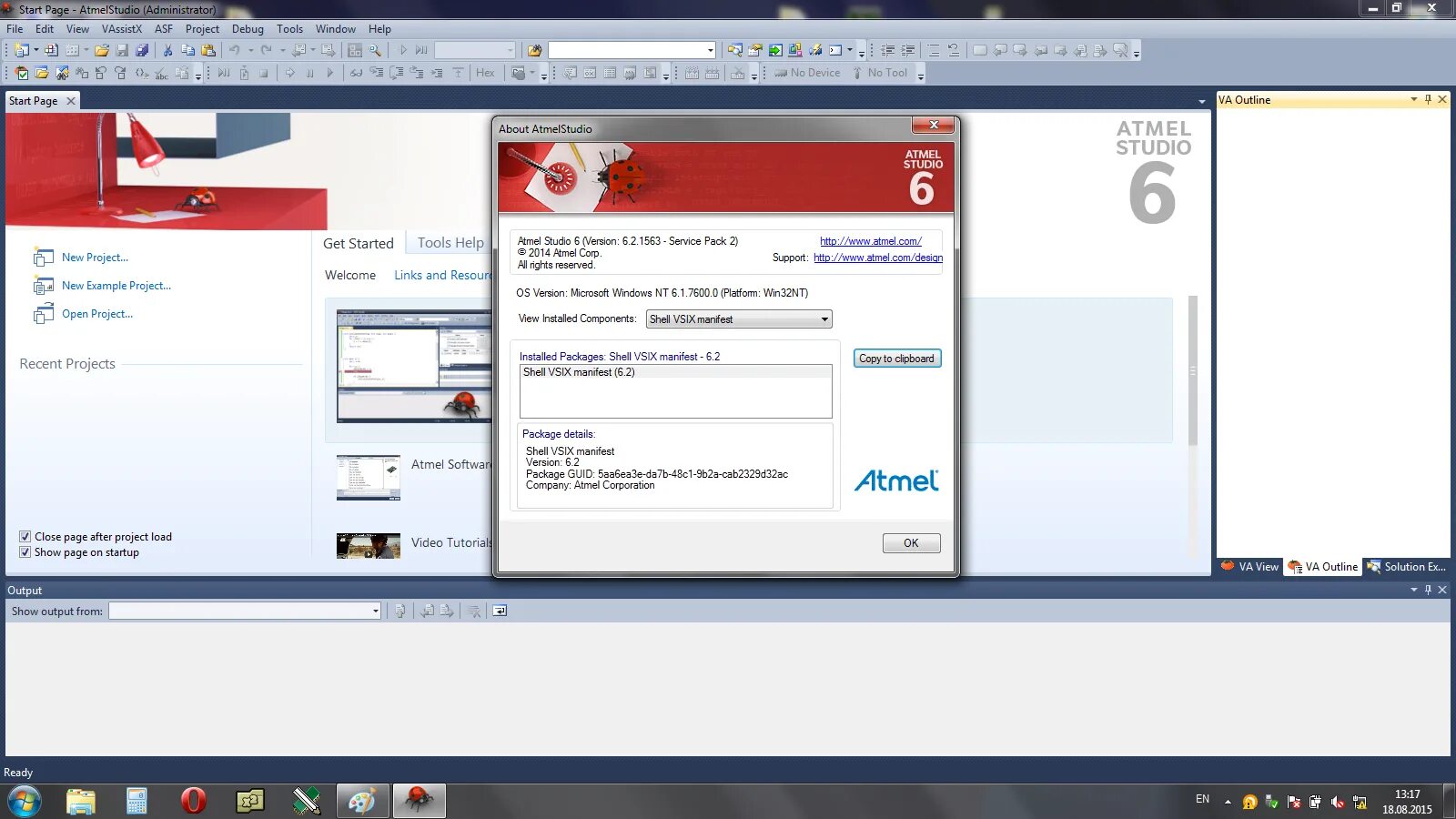Click the Cut scissors icon

167,50
